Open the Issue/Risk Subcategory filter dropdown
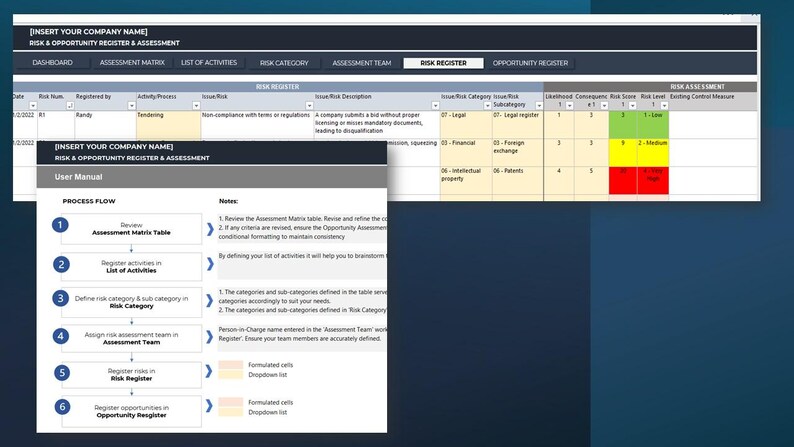794x447 pixels. click(x=539, y=105)
